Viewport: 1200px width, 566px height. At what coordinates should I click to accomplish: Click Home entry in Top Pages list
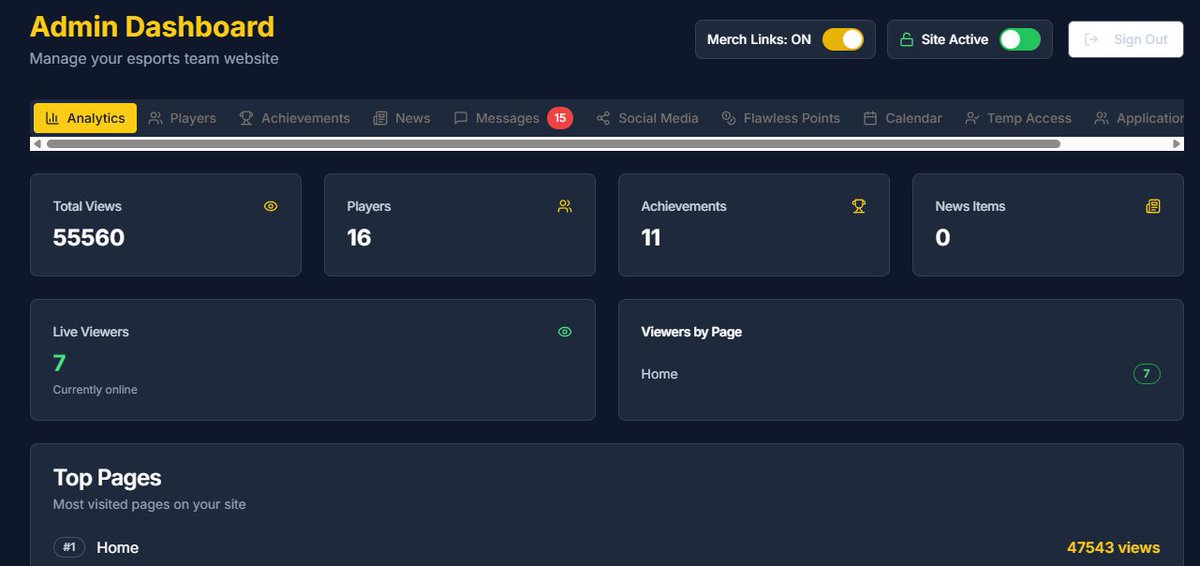118,548
